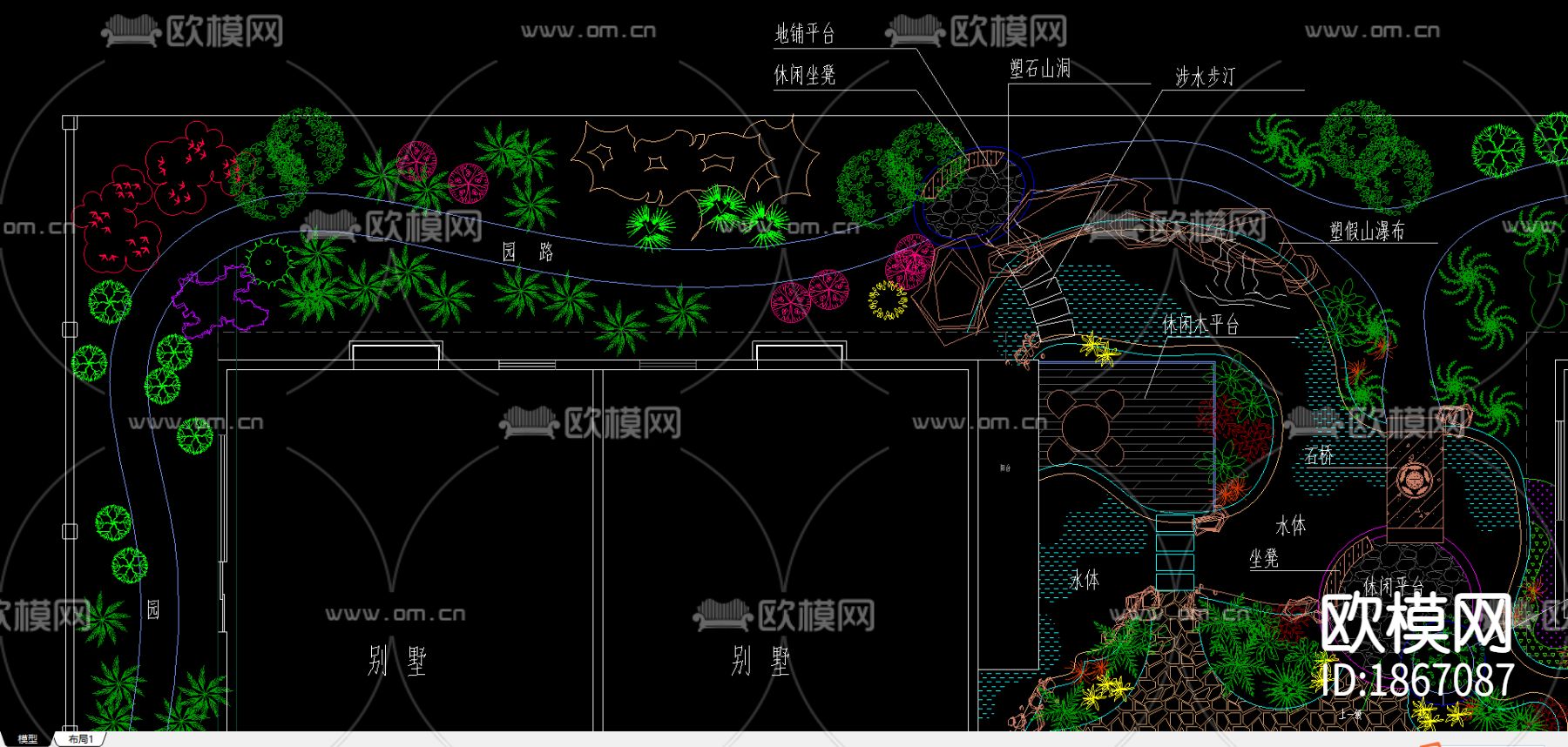Click the 水体 label right of 石桥 leader
The width and height of the screenshot is (1568, 747).
[1291, 525]
